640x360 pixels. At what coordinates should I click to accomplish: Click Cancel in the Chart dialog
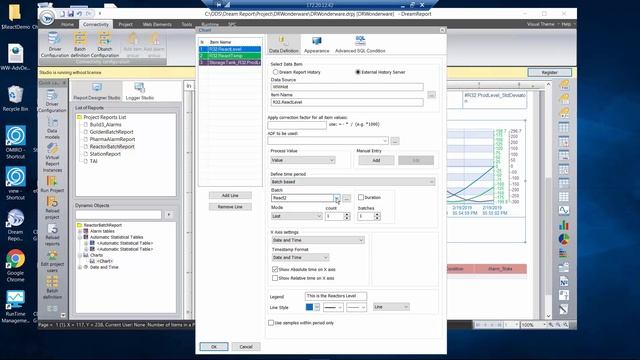pos(246,347)
